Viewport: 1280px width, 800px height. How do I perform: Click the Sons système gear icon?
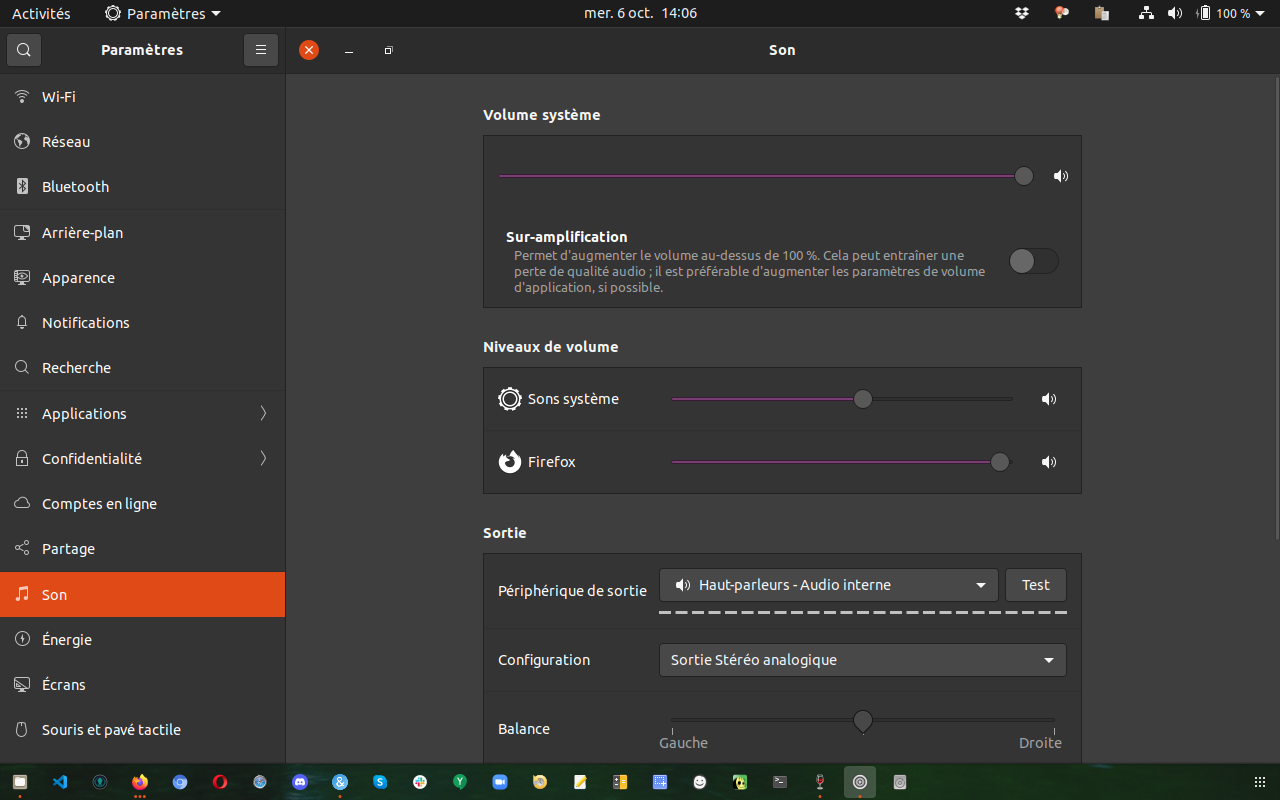pyautogui.click(x=510, y=399)
